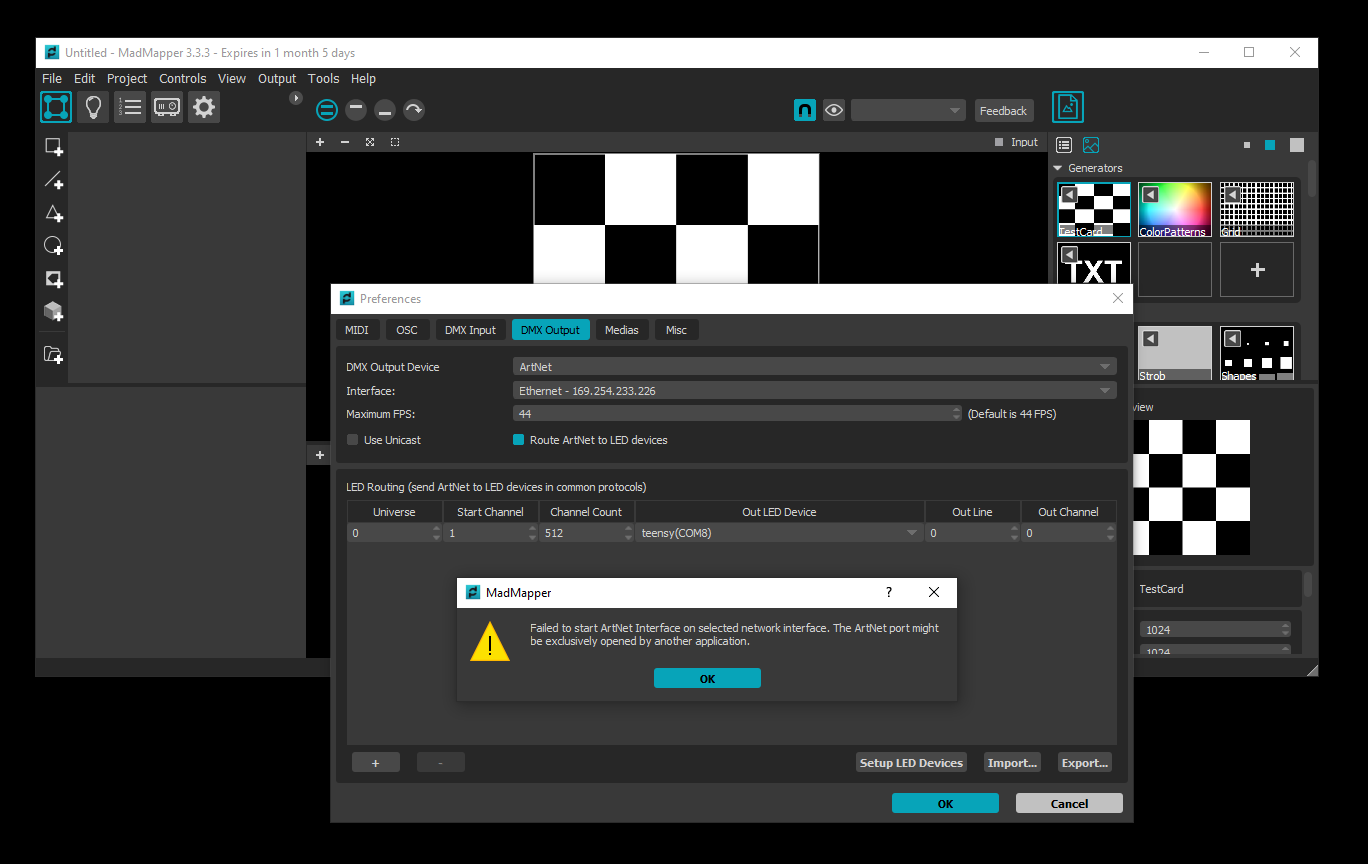Open the Project menu
This screenshot has width=1368, height=864.
click(127, 78)
